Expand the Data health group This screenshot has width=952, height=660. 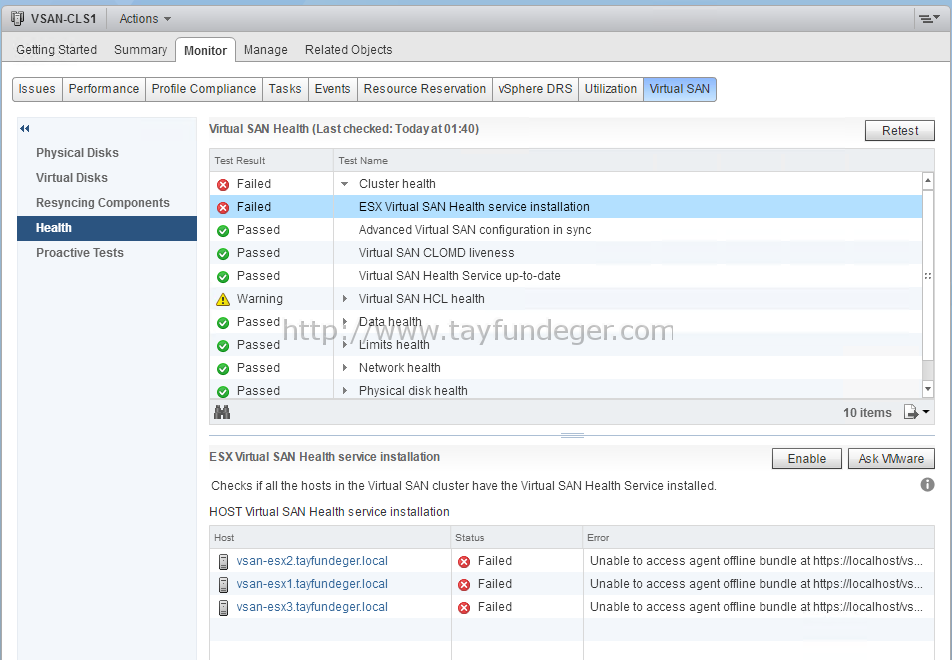tap(345, 322)
